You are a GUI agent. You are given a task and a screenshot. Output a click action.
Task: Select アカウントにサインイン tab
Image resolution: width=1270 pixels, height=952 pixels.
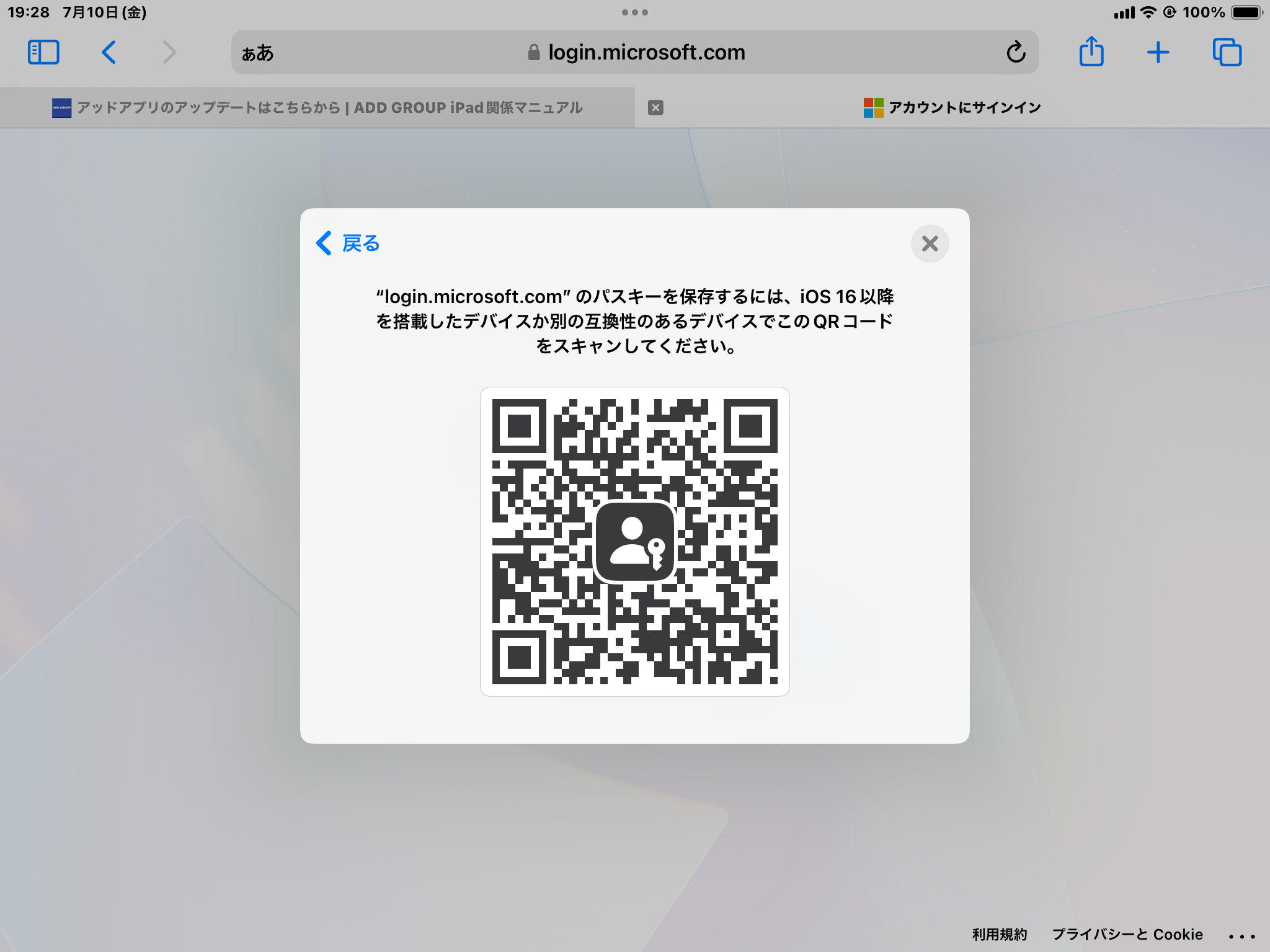[x=952, y=108]
